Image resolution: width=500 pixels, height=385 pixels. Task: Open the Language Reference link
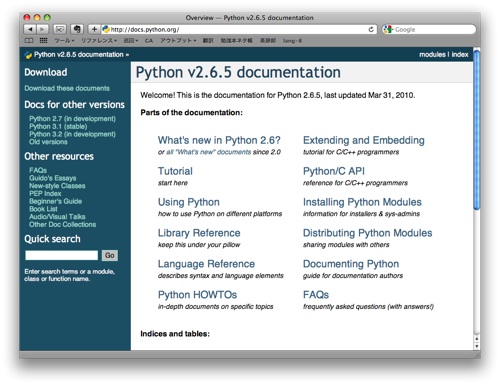[x=206, y=264]
